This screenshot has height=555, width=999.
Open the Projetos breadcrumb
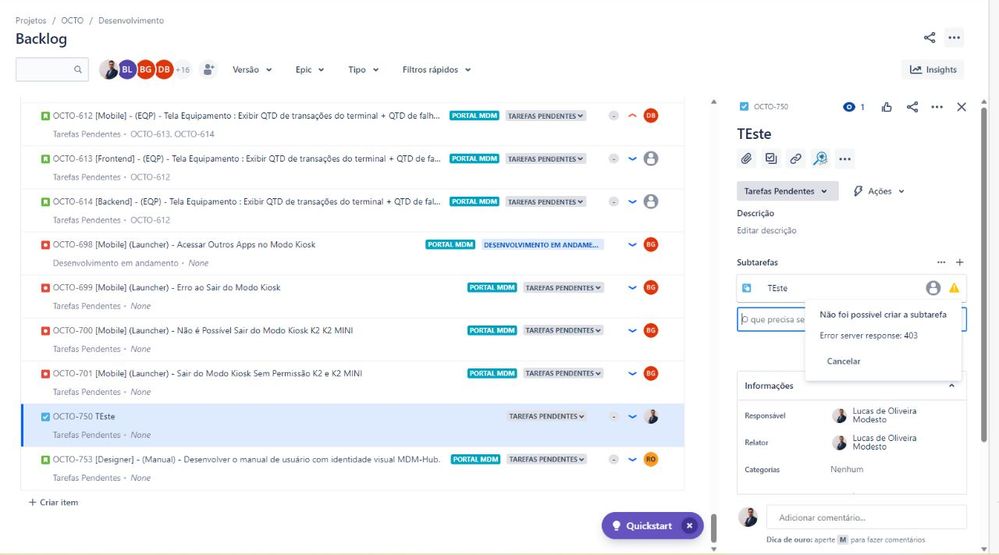point(31,20)
